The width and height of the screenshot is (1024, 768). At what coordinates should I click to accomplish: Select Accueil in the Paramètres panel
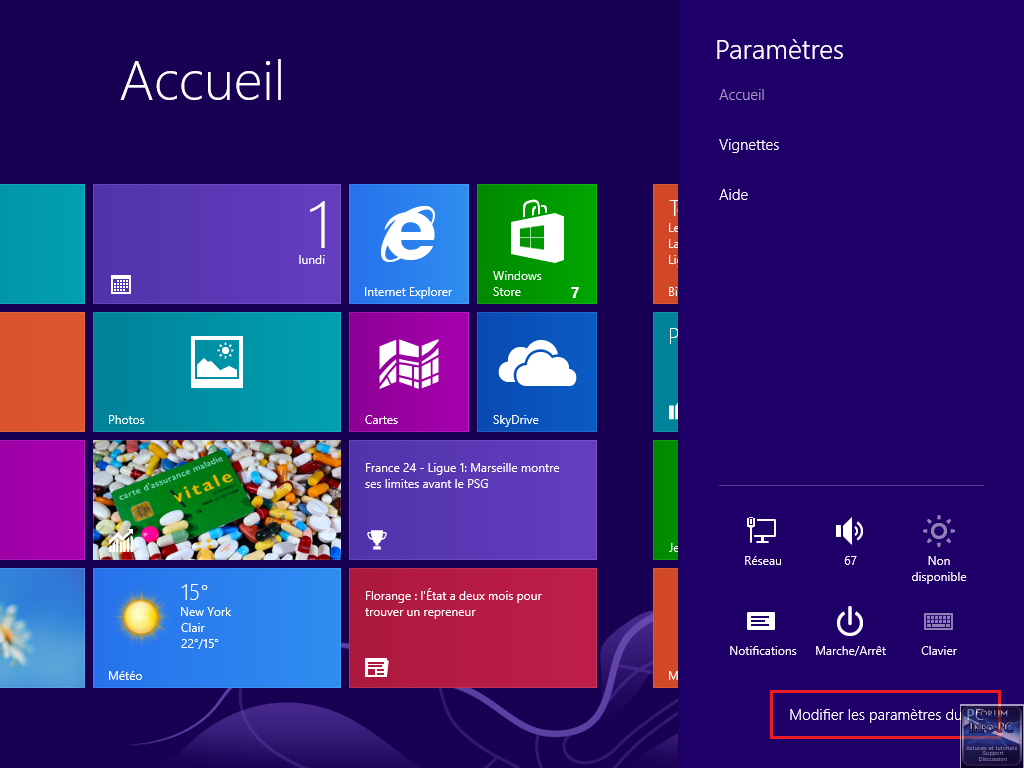pyautogui.click(x=742, y=95)
